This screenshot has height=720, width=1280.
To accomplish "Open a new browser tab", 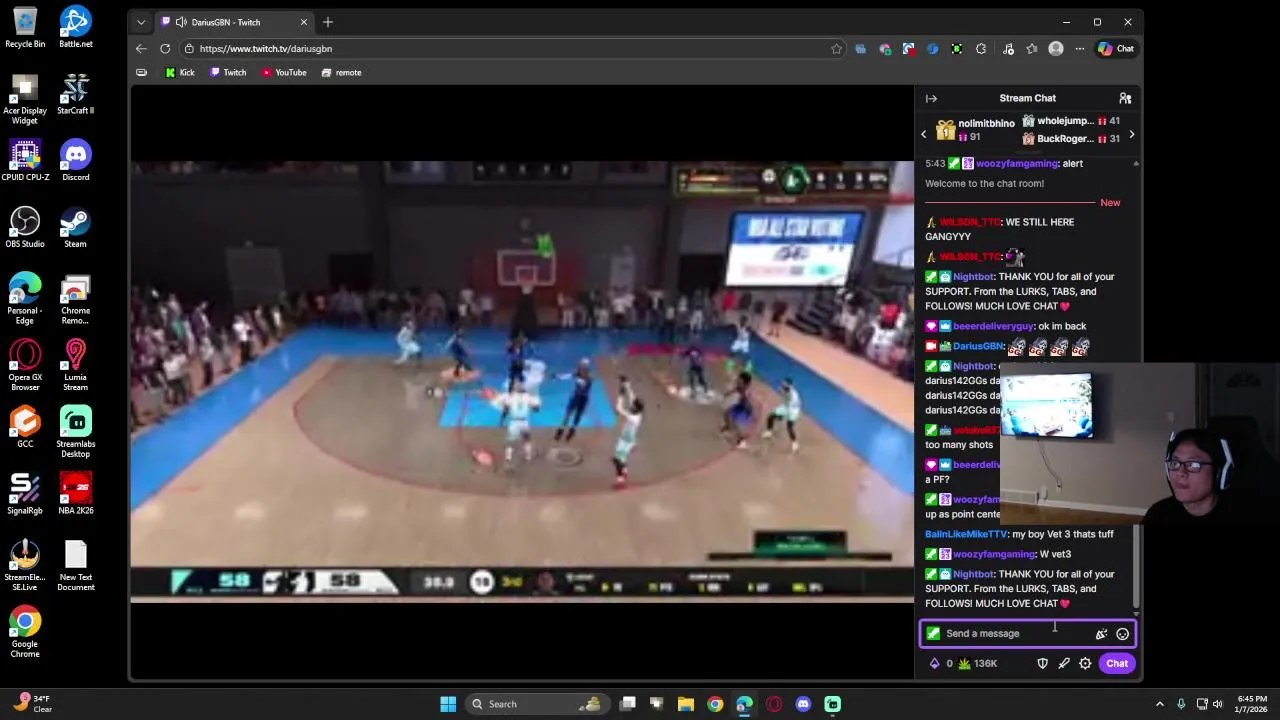I will pos(327,22).
